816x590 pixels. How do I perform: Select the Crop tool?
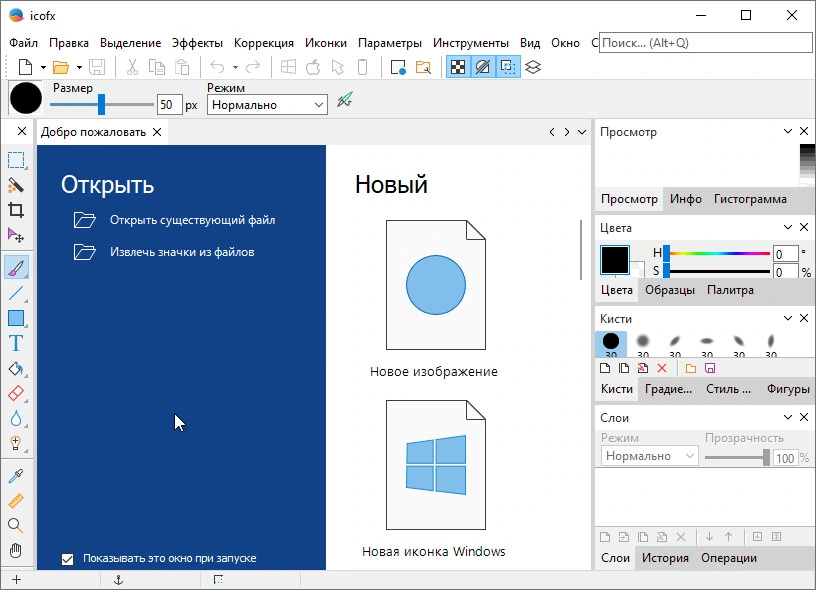(x=16, y=210)
